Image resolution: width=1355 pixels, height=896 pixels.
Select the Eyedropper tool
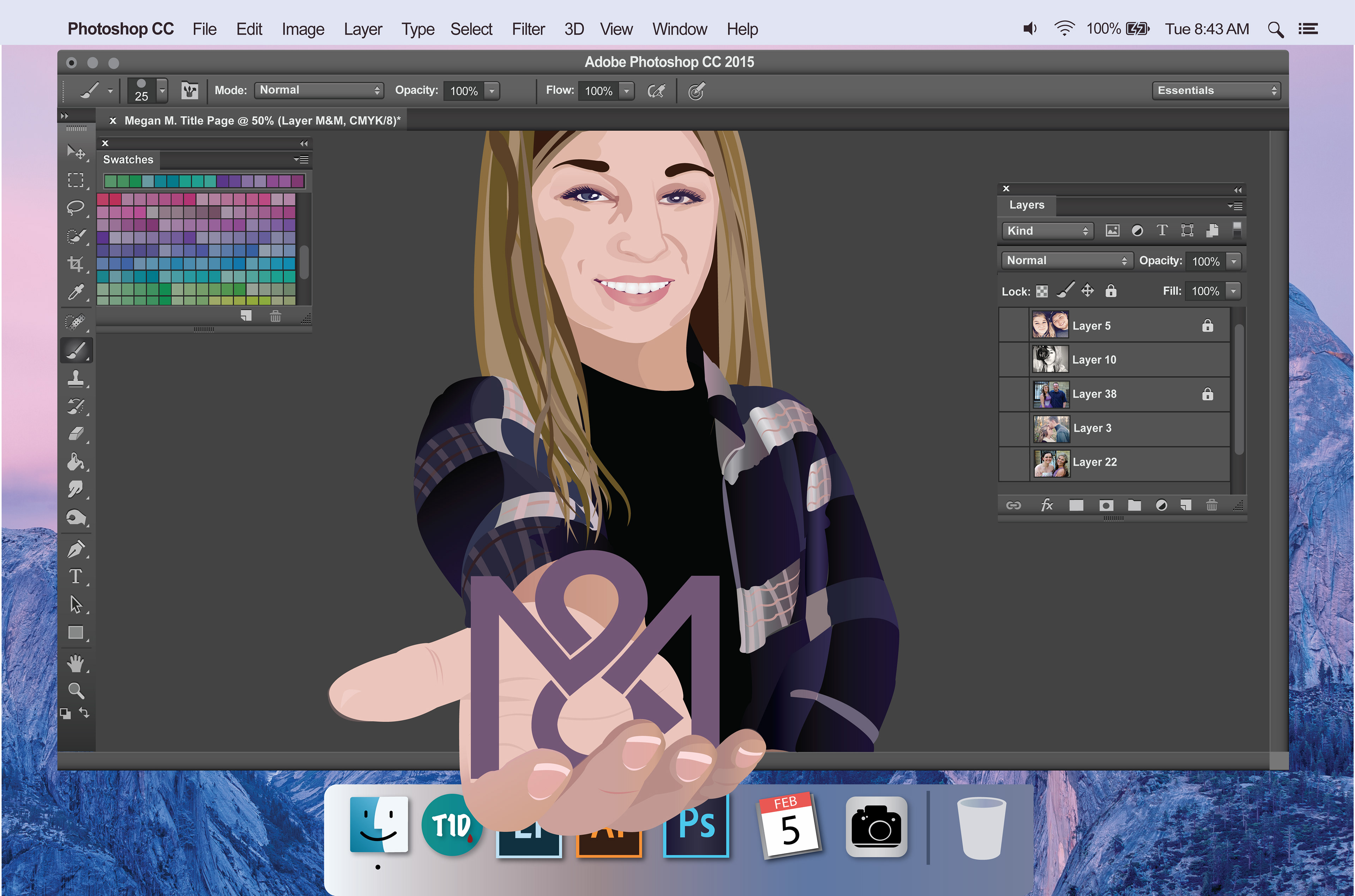coord(76,292)
